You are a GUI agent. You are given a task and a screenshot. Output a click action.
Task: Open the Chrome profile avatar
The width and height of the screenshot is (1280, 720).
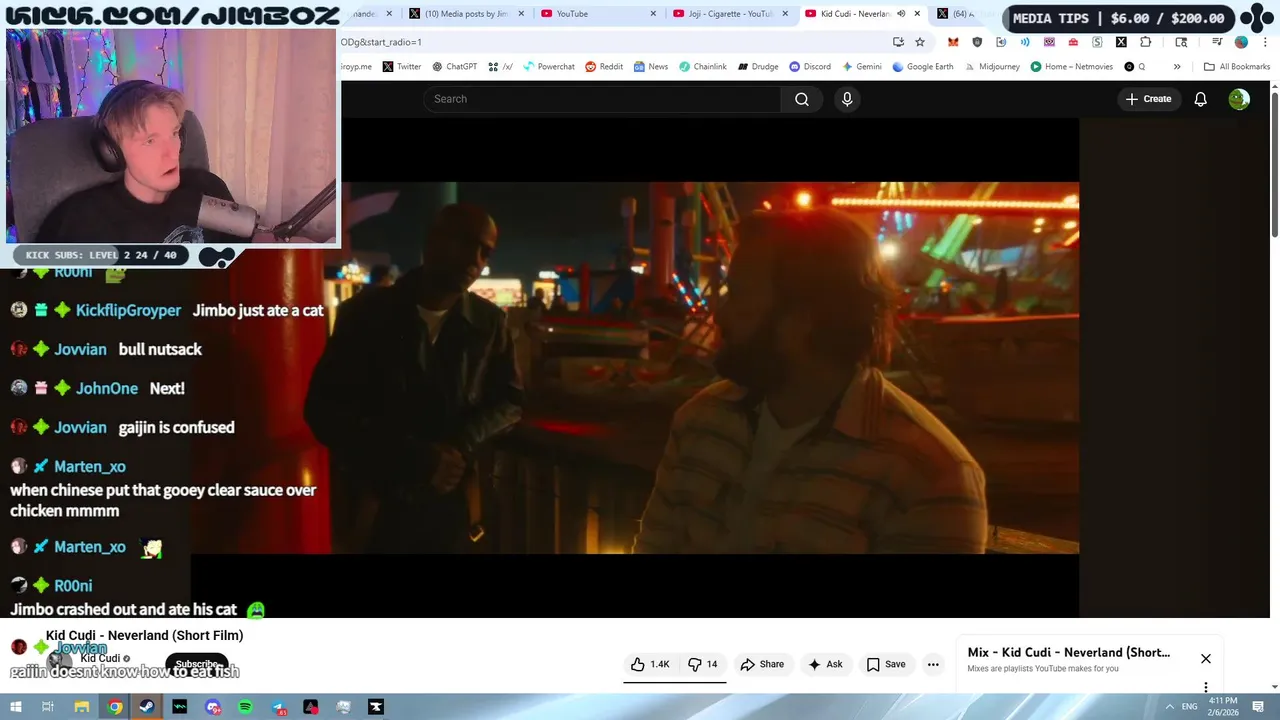coord(1241,42)
